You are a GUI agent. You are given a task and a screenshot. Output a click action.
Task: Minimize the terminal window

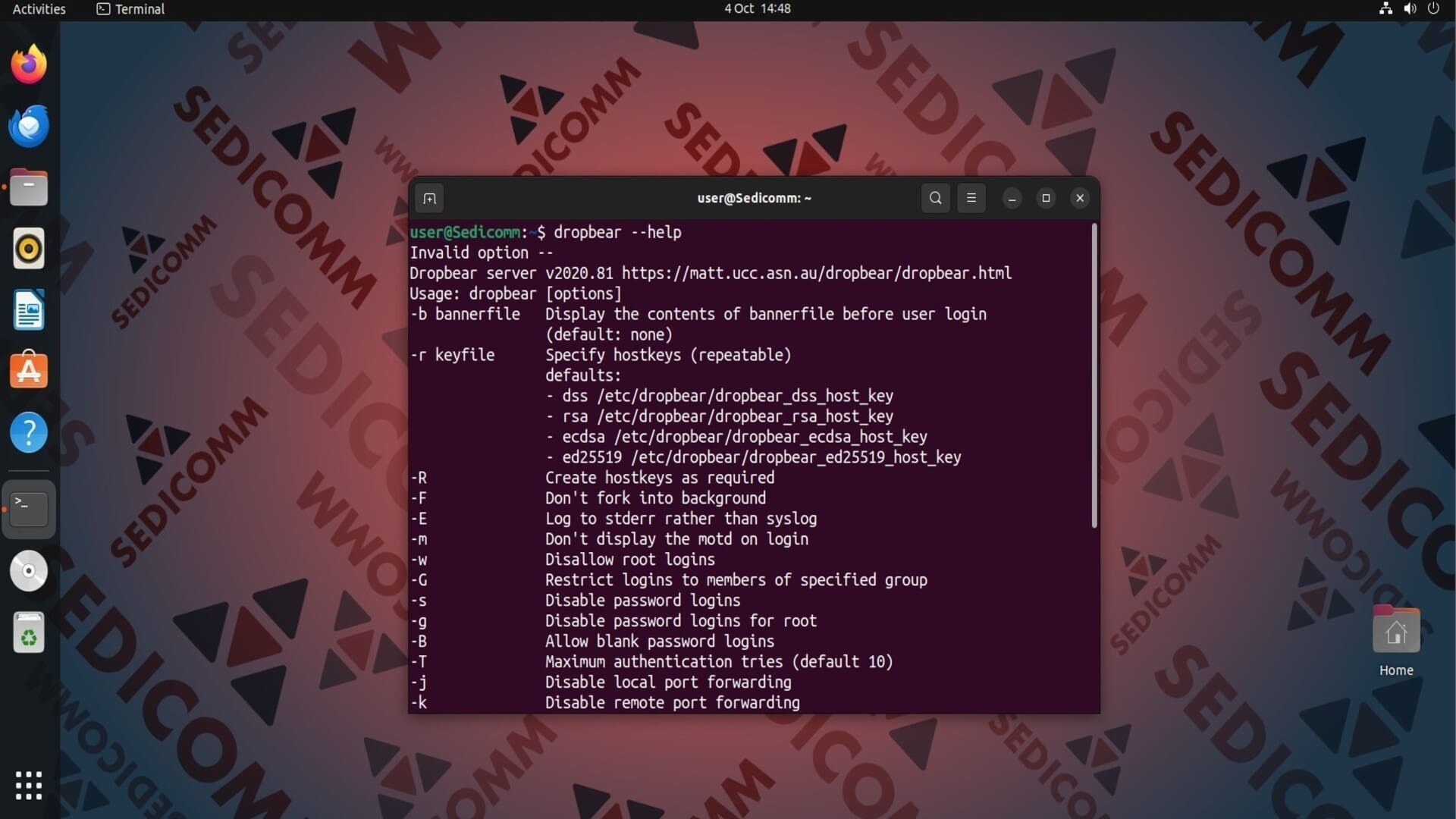[1012, 199]
